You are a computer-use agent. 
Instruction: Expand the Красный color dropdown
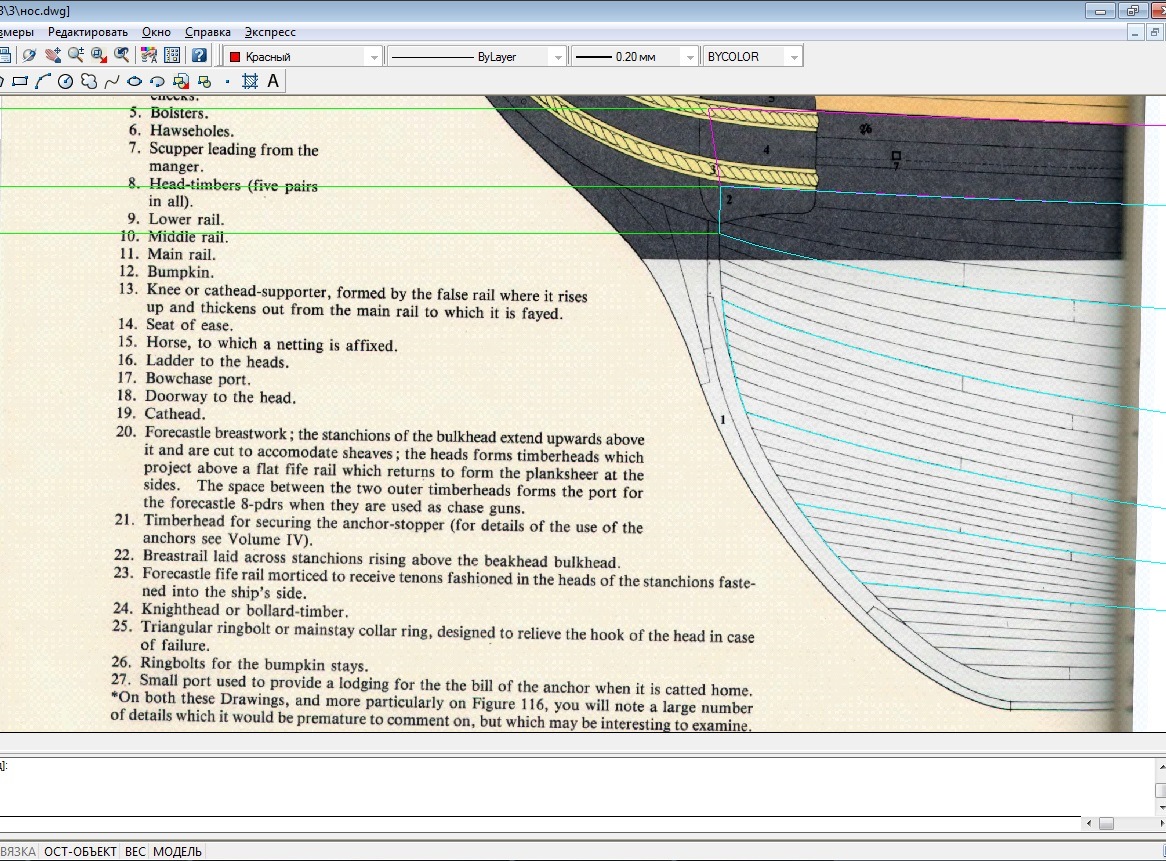click(374, 57)
